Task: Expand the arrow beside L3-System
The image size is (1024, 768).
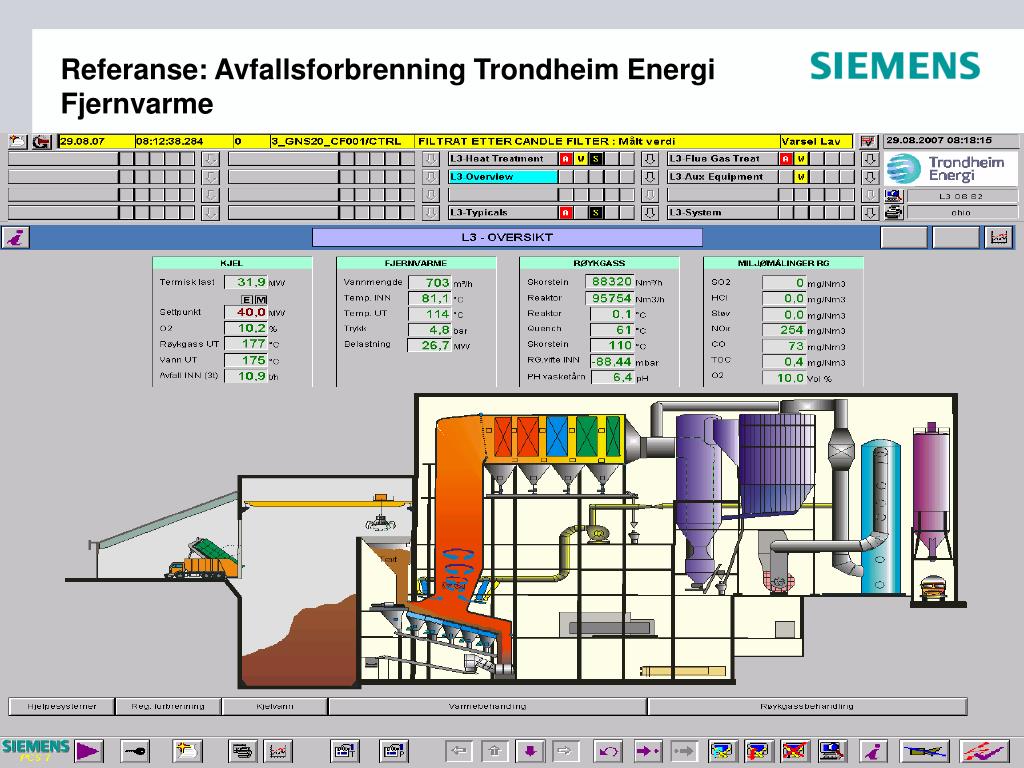Action: coord(869,212)
